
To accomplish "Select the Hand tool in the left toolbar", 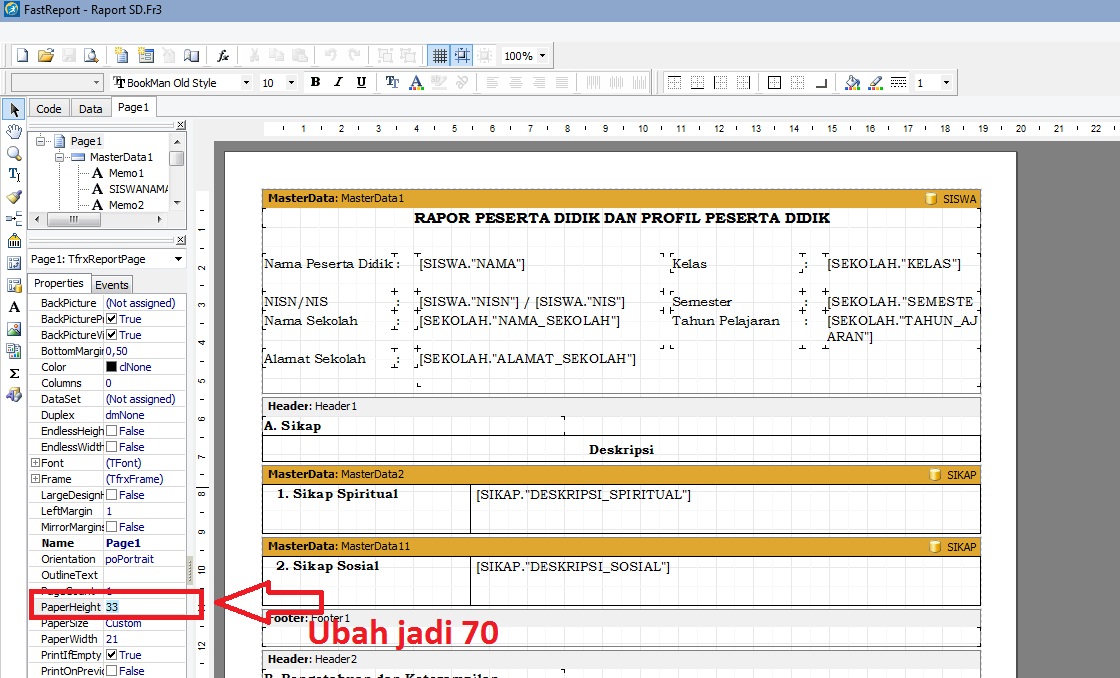I will point(14,131).
